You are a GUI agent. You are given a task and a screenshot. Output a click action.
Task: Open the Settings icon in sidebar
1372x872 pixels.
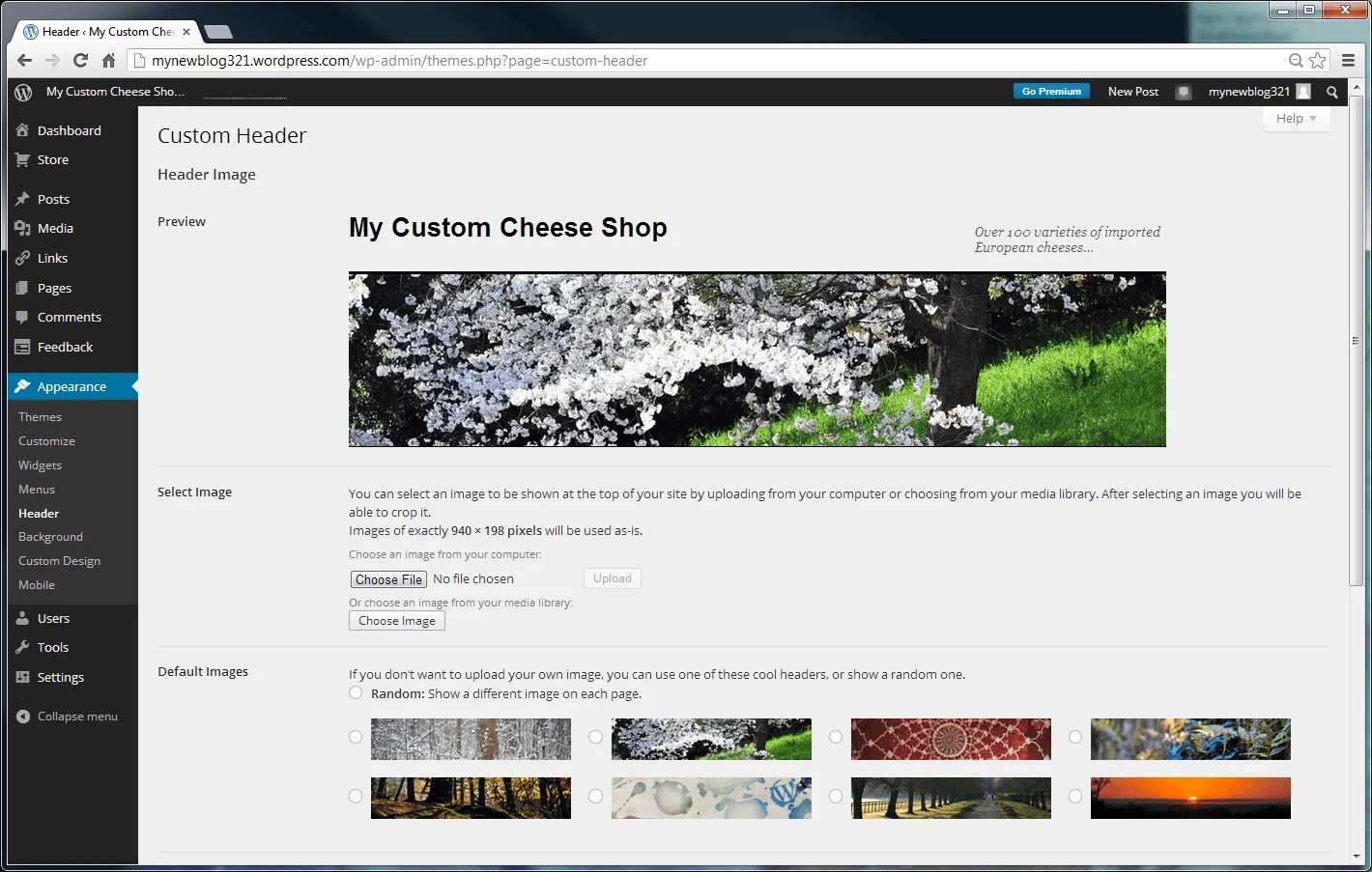click(22, 677)
